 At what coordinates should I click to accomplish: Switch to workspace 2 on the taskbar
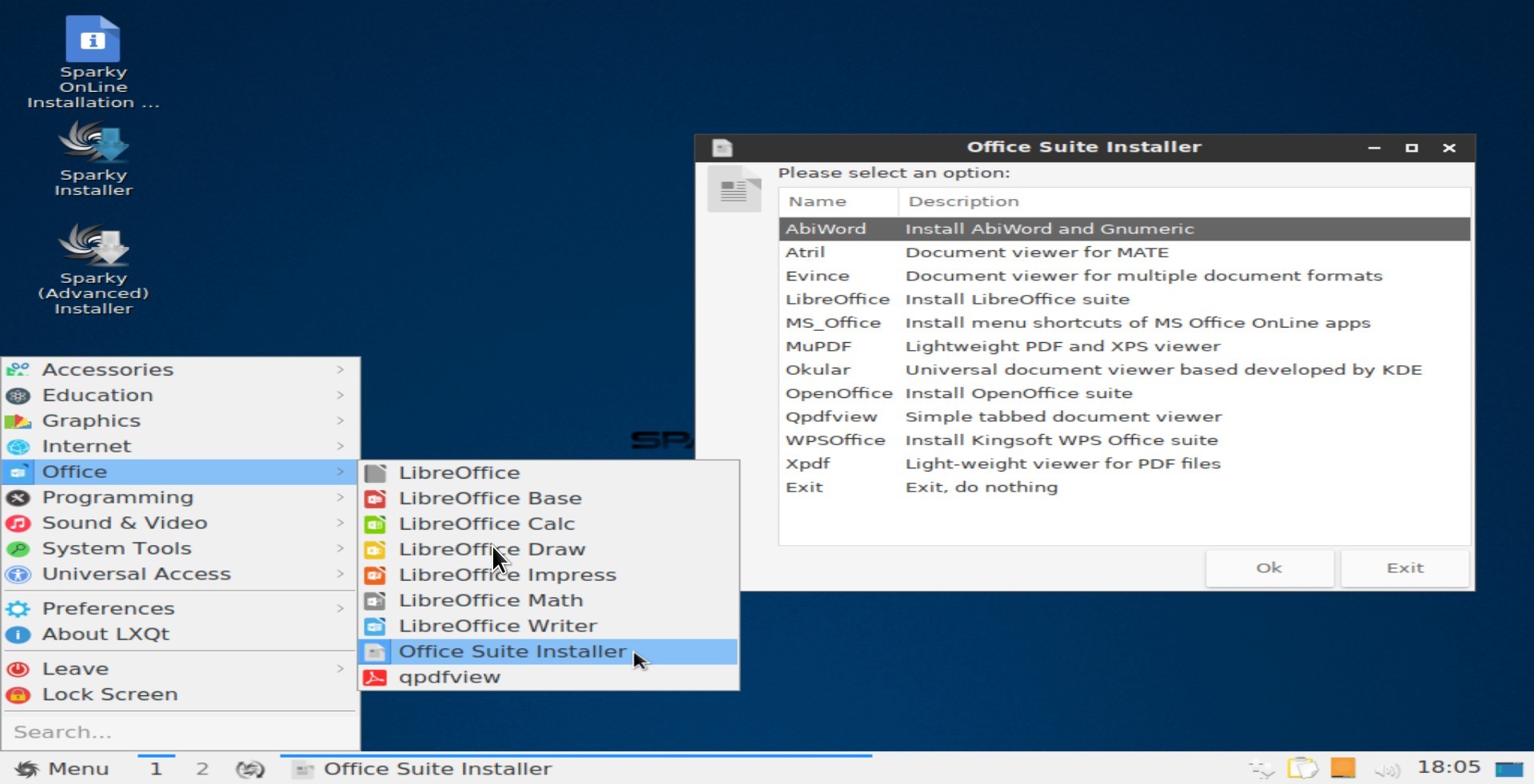202,769
